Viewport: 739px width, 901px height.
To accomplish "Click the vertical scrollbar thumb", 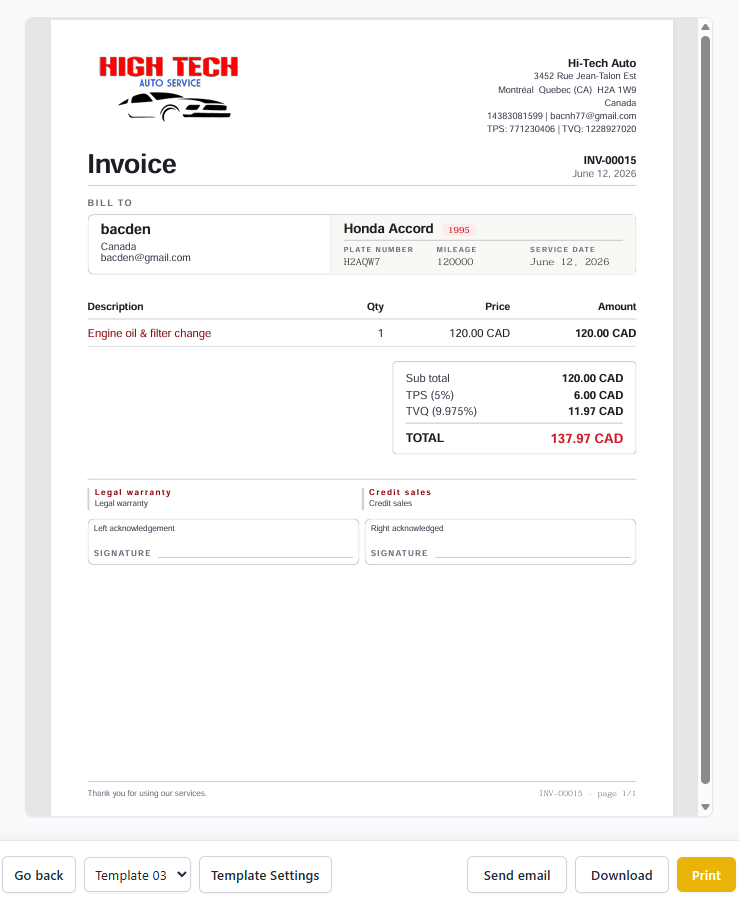I will click(705, 409).
